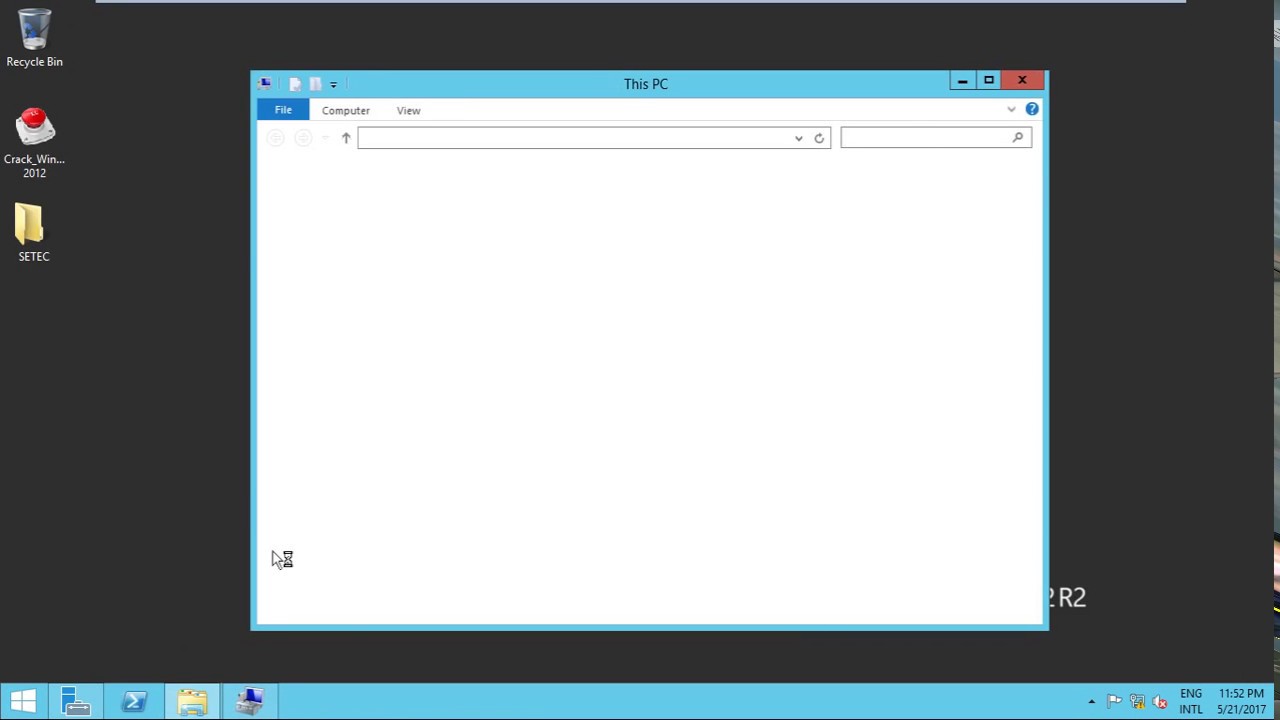
Task: Click Properties icon in Quick Access Toolbar
Action: [295, 84]
